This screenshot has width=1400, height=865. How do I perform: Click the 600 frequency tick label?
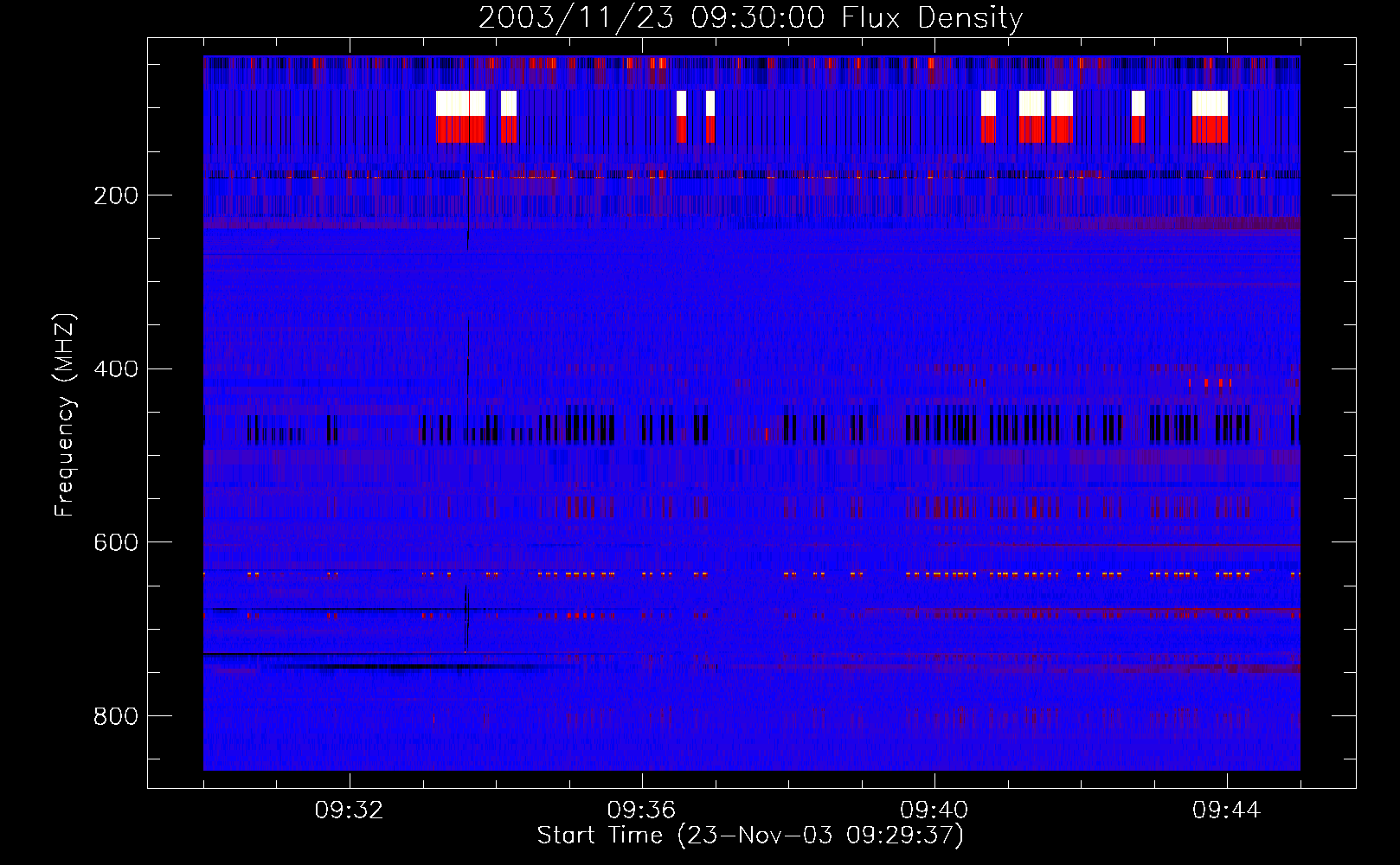point(115,542)
